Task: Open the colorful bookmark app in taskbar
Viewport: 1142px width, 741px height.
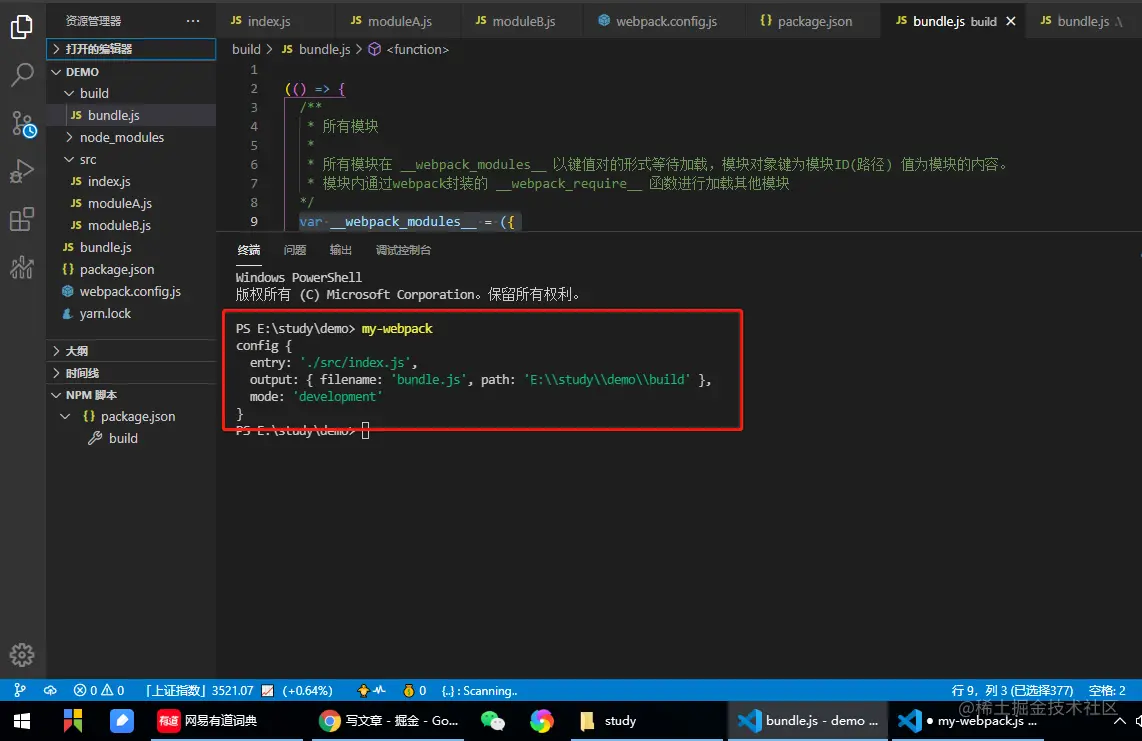Action: tap(73, 721)
